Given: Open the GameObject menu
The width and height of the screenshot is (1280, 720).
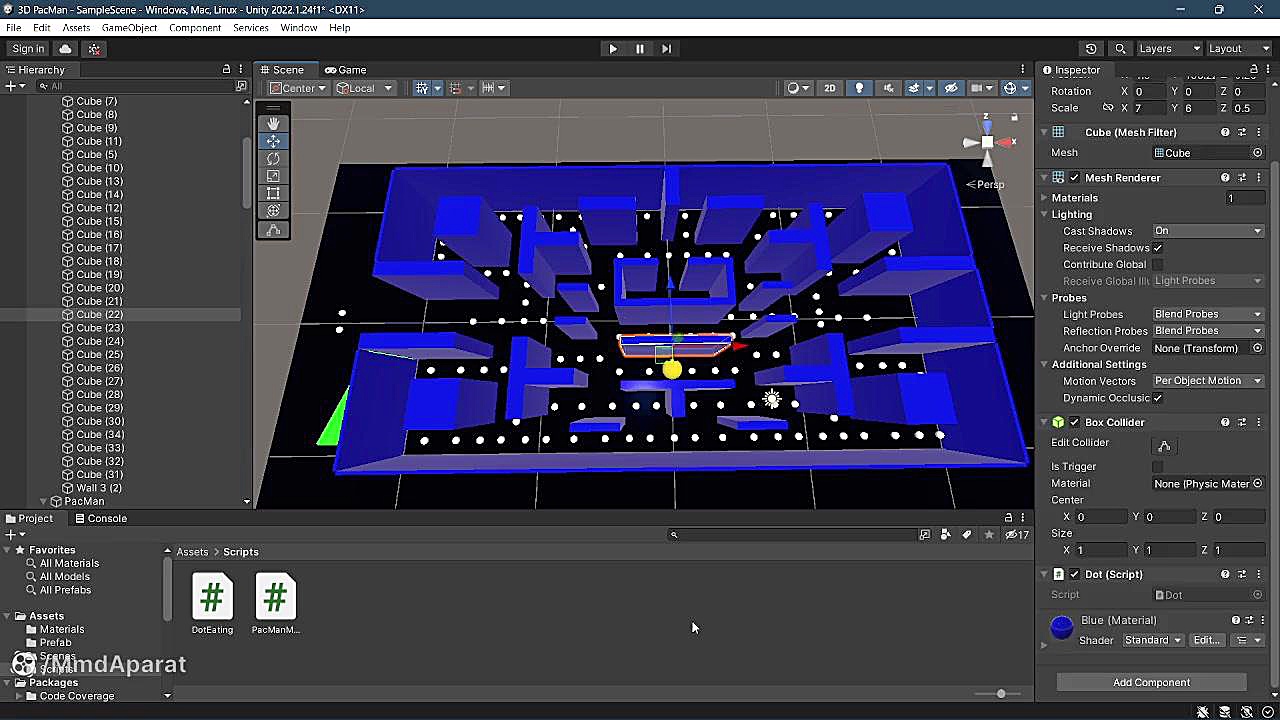Looking at the screenshot, I should [129, 28].
